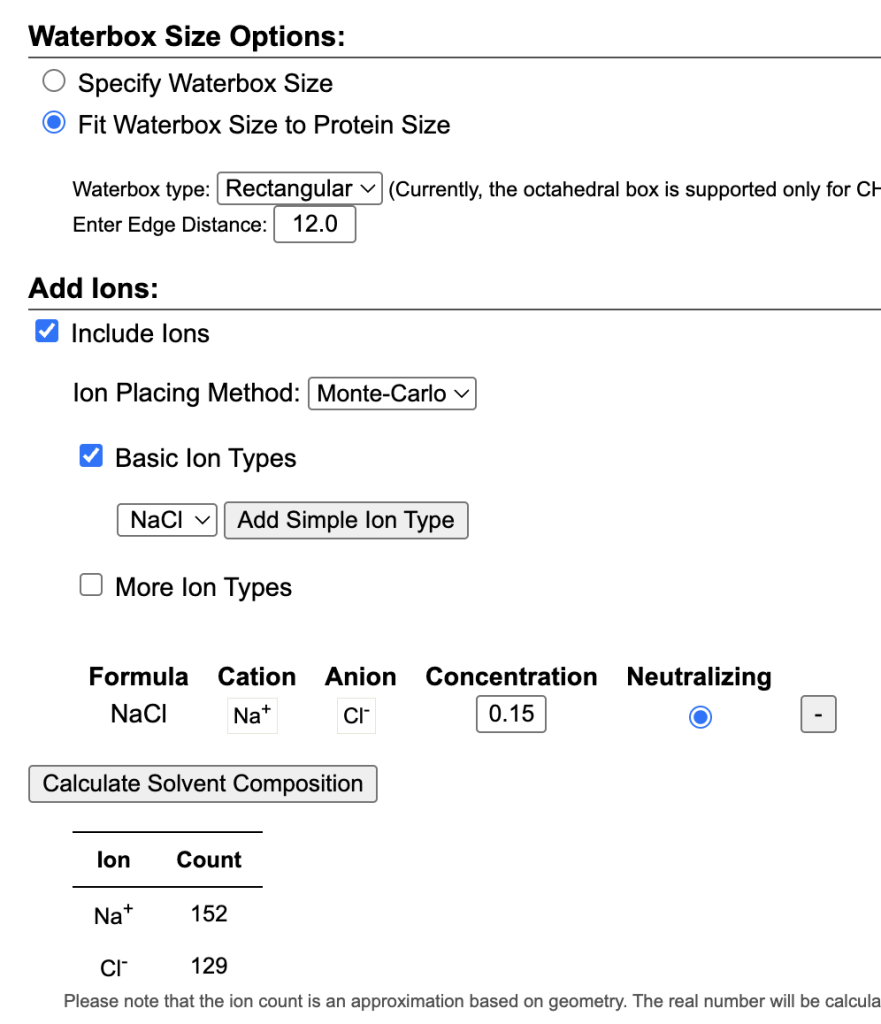Click the Count column header

click(209, 860)
